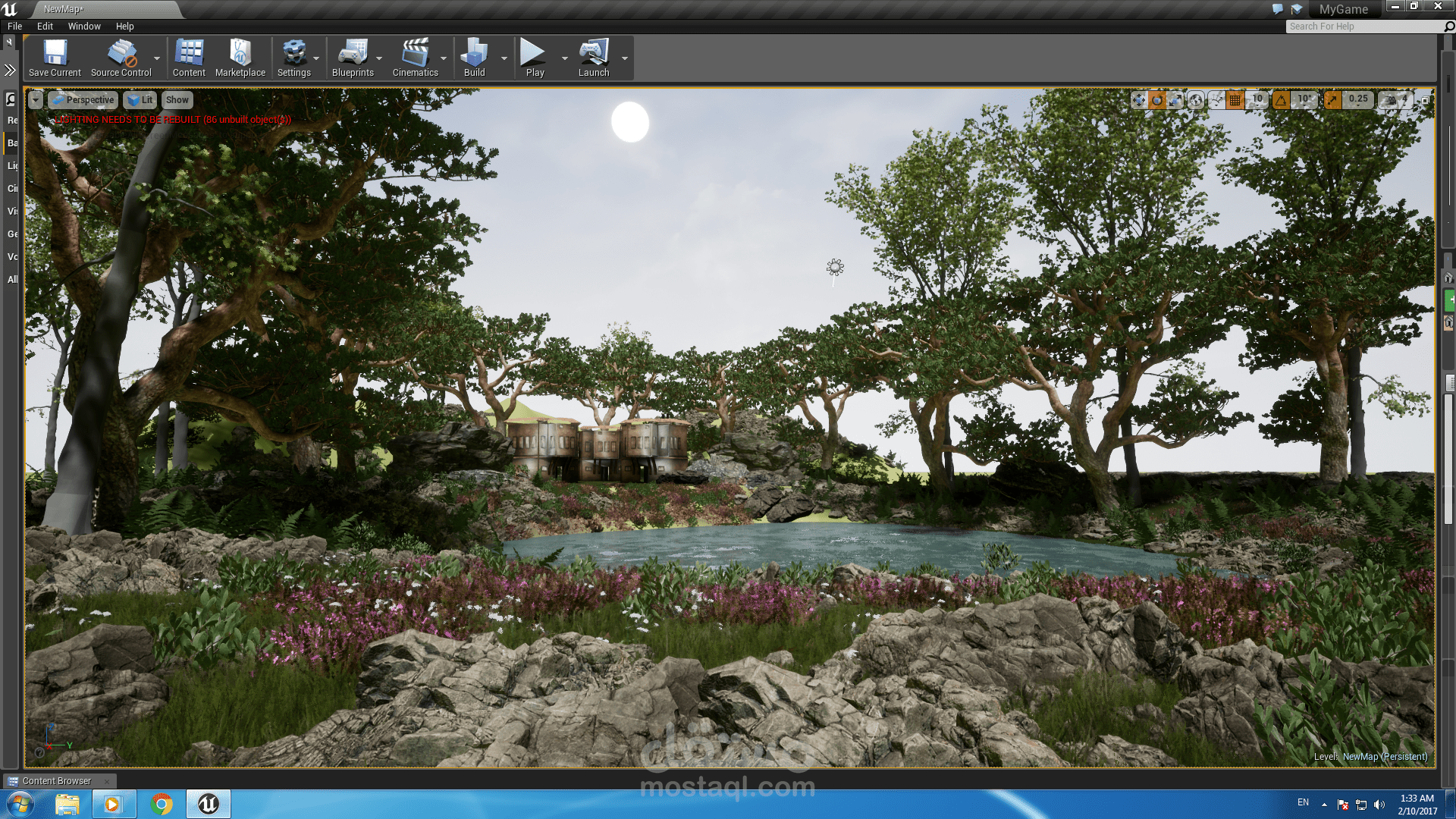Expand the Blueprints dropdown arrow
Image resolution: width=1456 pixels, height=819 pixels.
[379, 58]
